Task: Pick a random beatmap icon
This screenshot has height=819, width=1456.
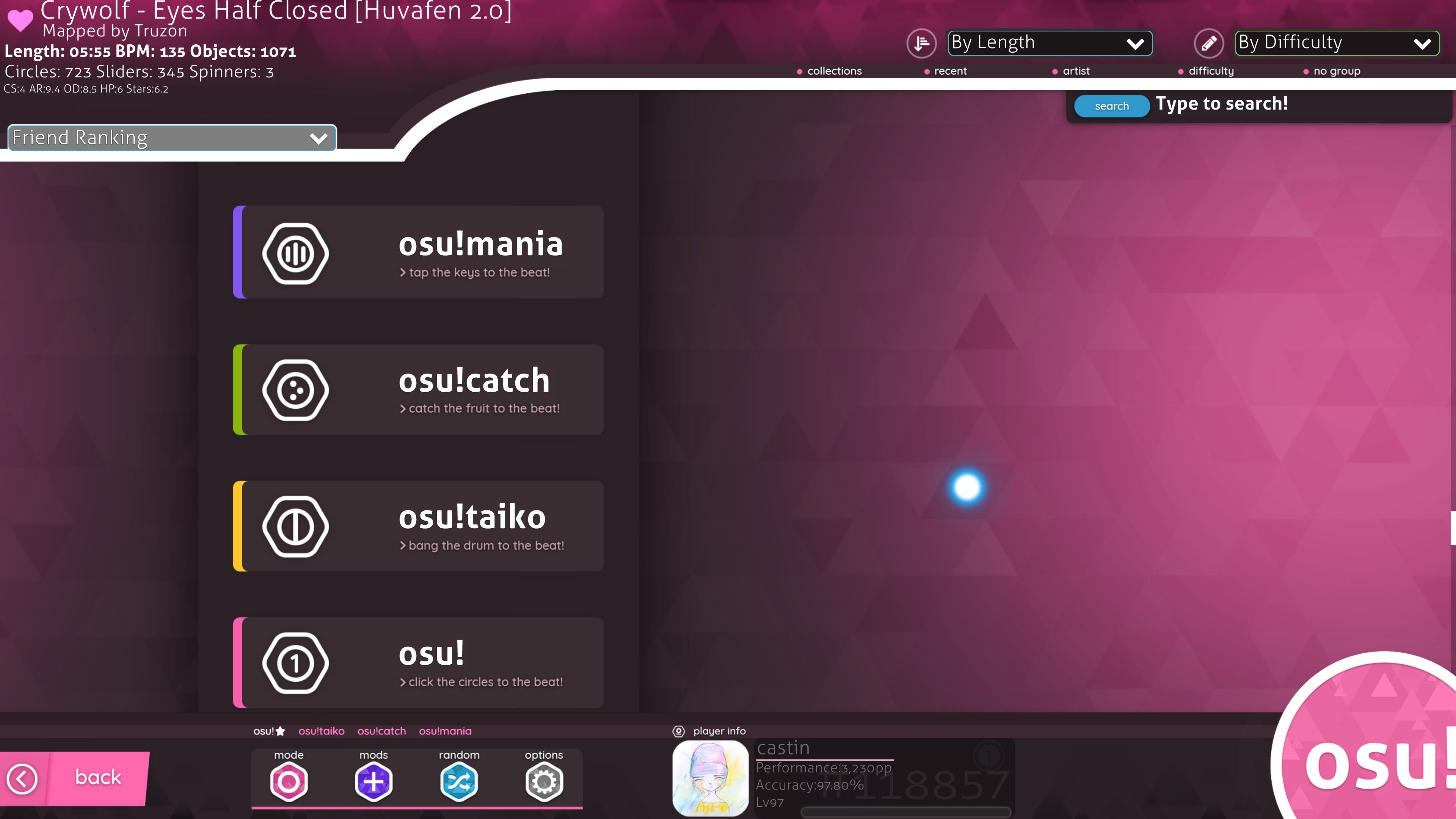Action: point(459,782)
